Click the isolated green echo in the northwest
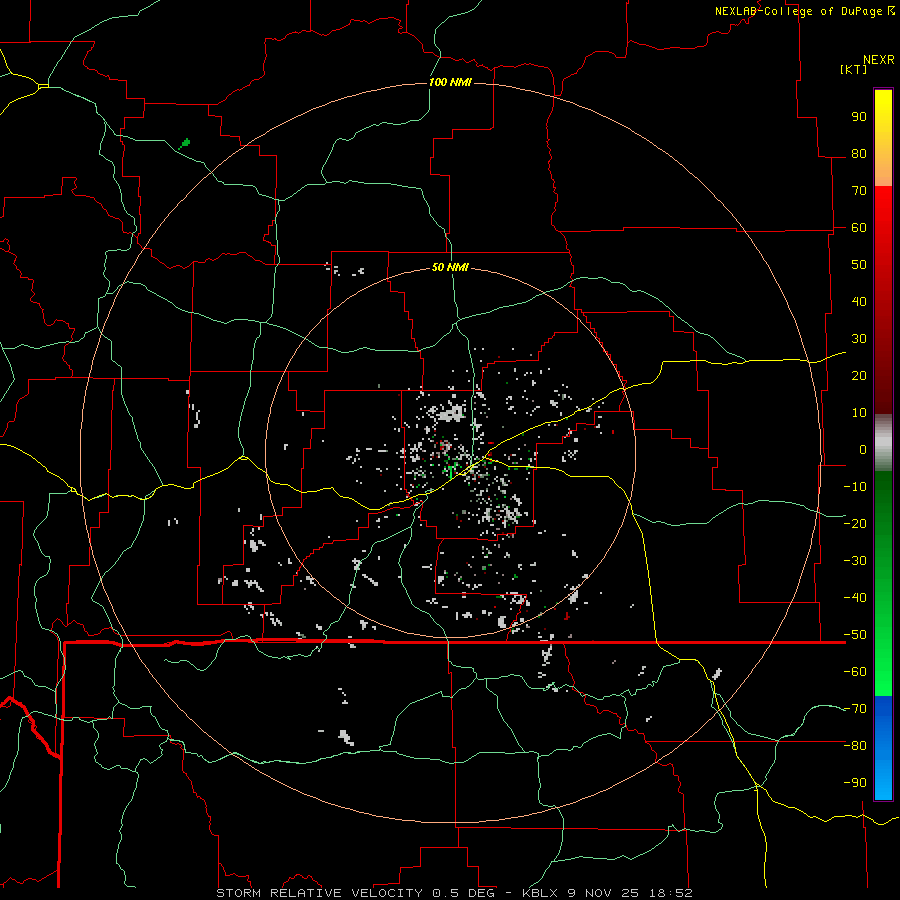The height and width of the screenshot is (900, 900). [184, 143]
